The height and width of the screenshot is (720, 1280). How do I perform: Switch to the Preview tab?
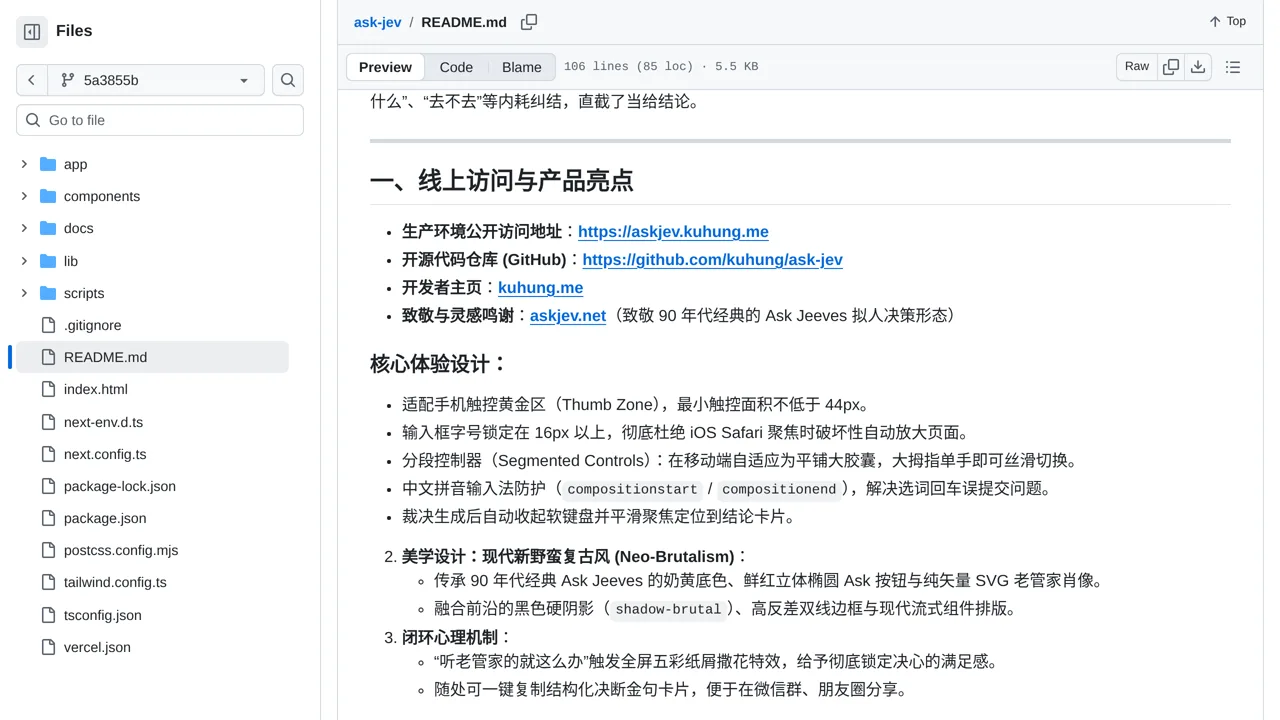385,67
